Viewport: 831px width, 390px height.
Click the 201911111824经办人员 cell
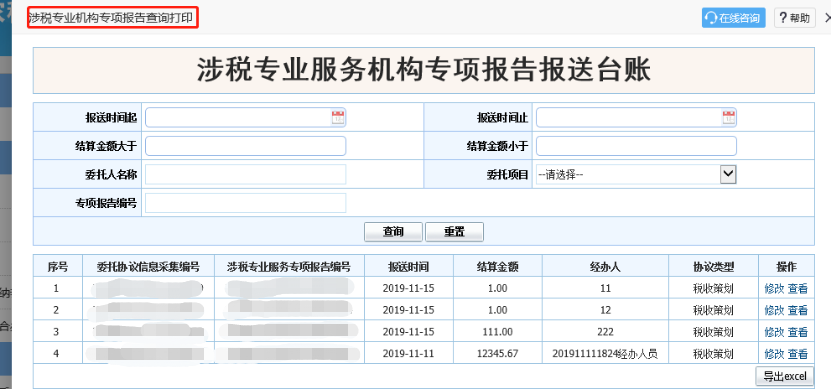coord(605,353)
